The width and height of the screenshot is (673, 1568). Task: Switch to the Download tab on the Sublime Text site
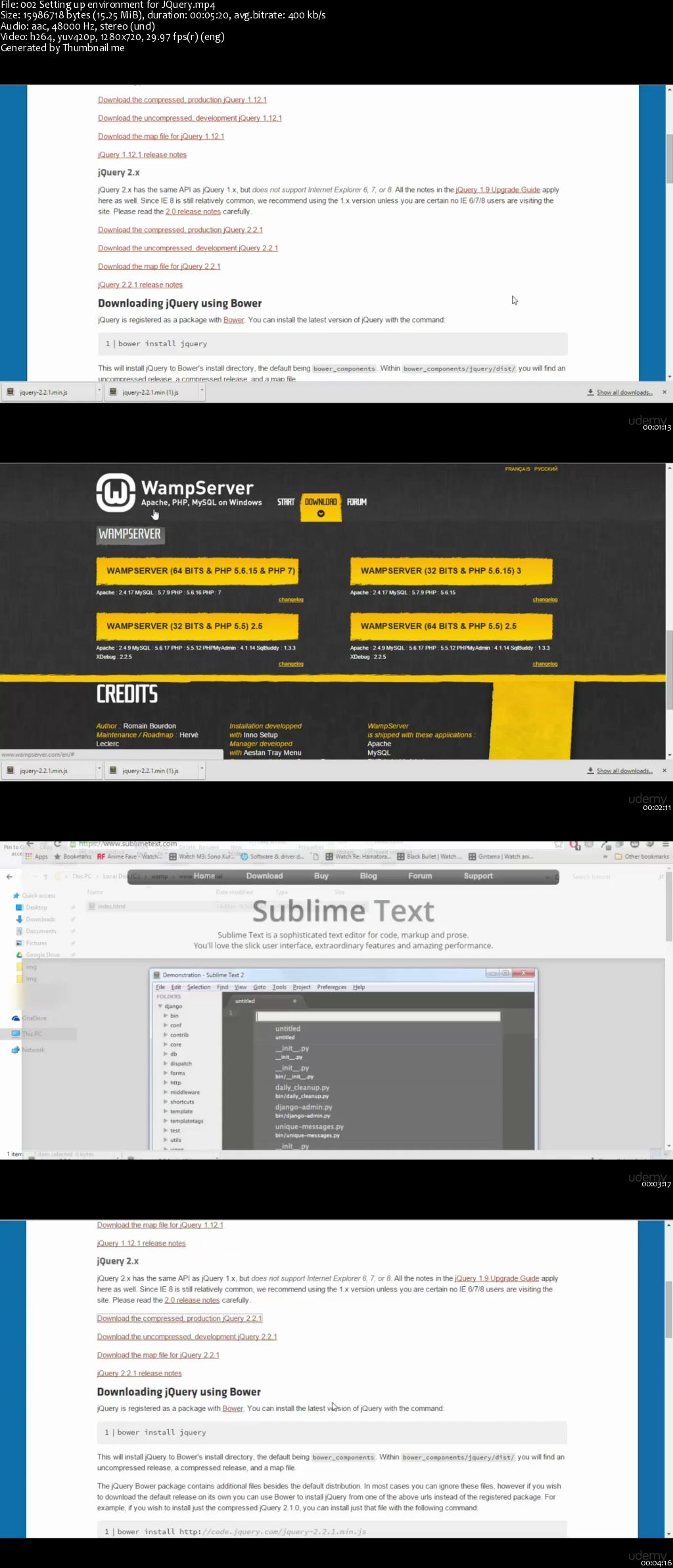(264, 876)
